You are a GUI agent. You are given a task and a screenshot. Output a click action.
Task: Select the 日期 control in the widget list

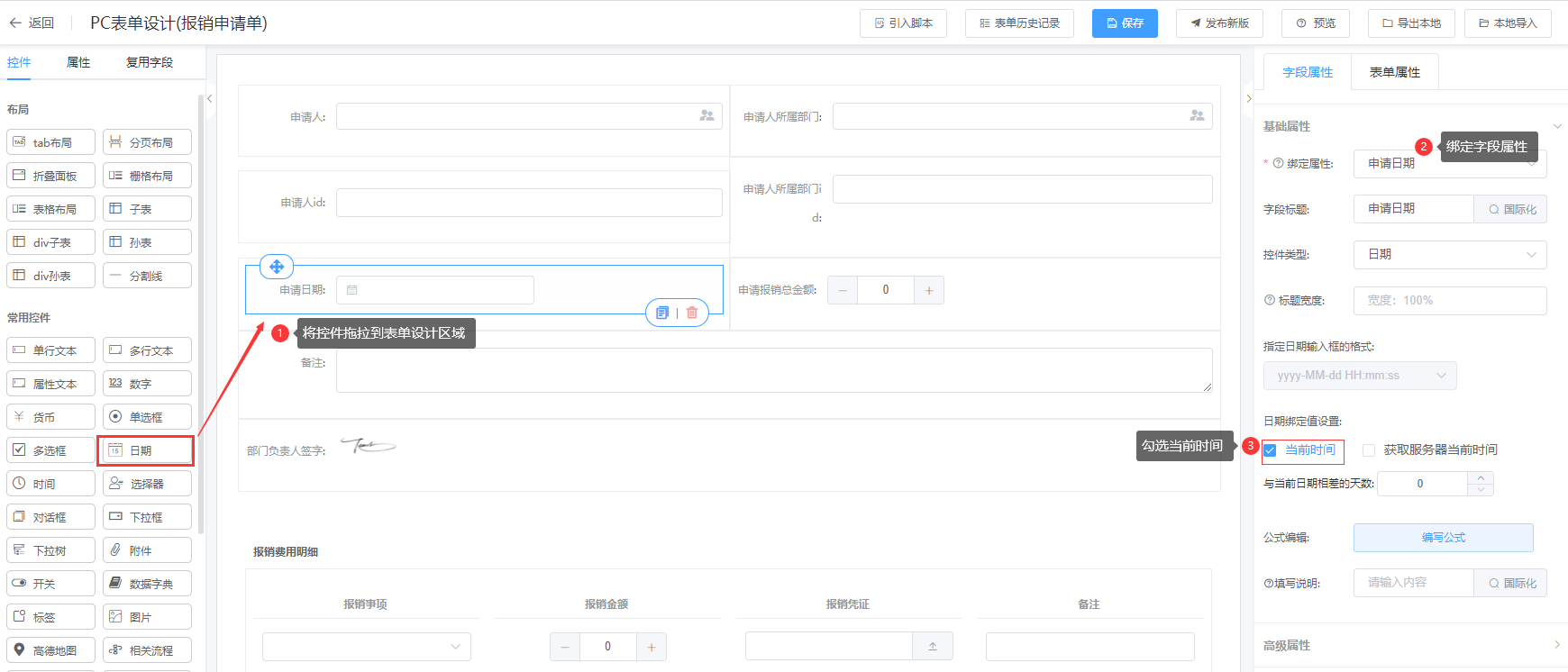(147, 450)
